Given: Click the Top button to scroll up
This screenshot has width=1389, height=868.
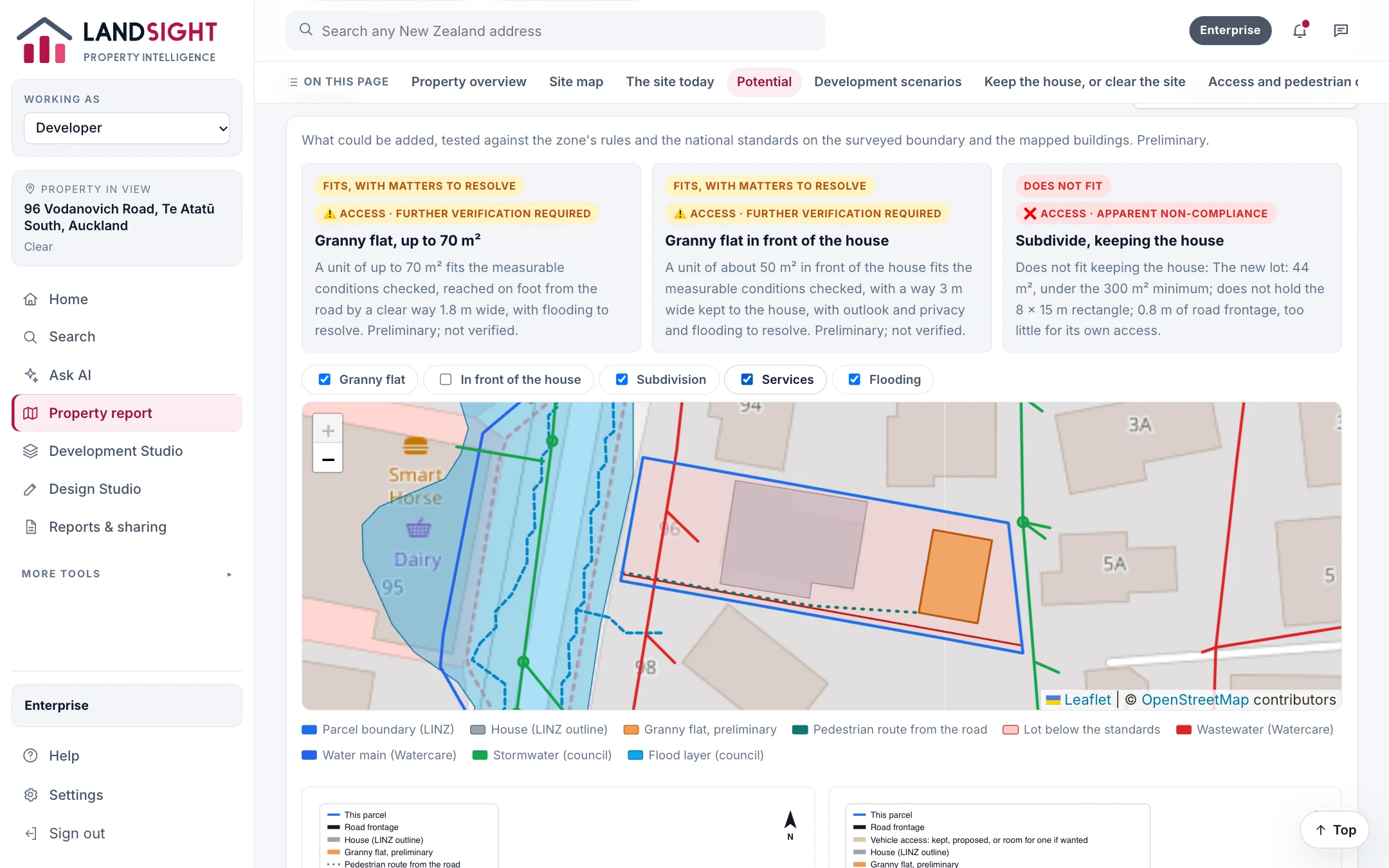Looking at the screenshot, I should click(1334, 830).
